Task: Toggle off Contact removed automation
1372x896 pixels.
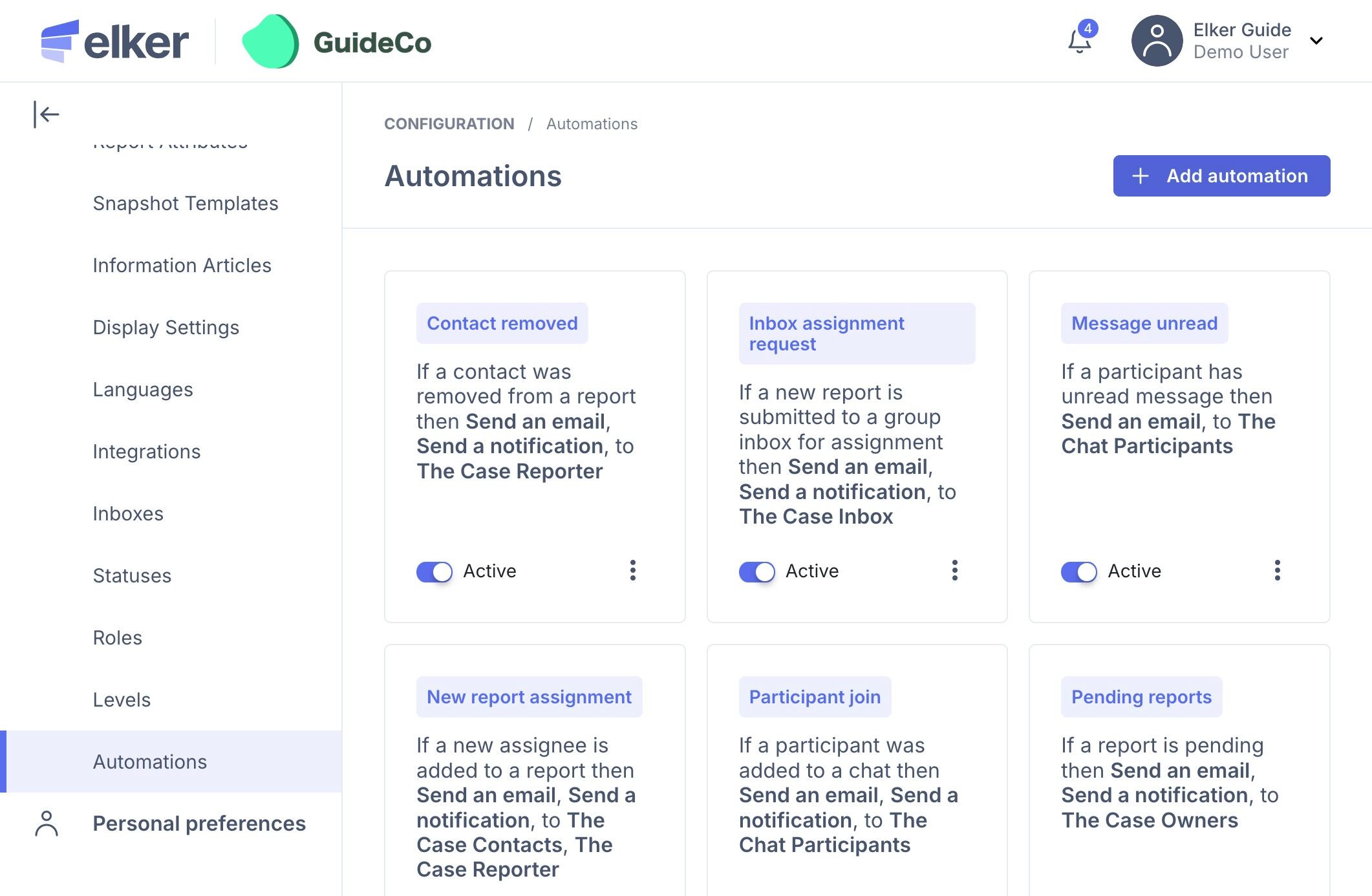Action: [434, 571]
